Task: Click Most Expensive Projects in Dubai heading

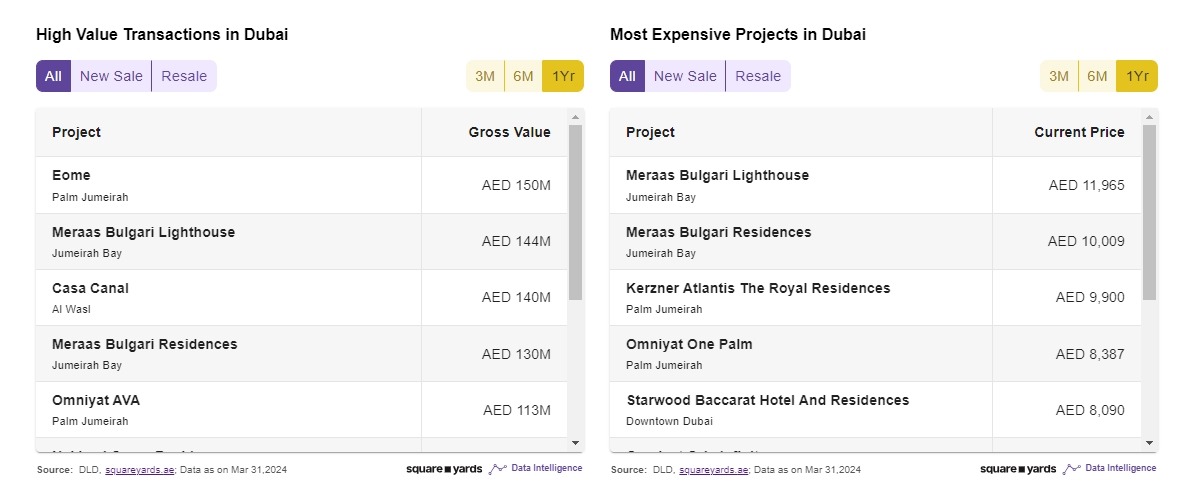Action: tap(738, 34)
